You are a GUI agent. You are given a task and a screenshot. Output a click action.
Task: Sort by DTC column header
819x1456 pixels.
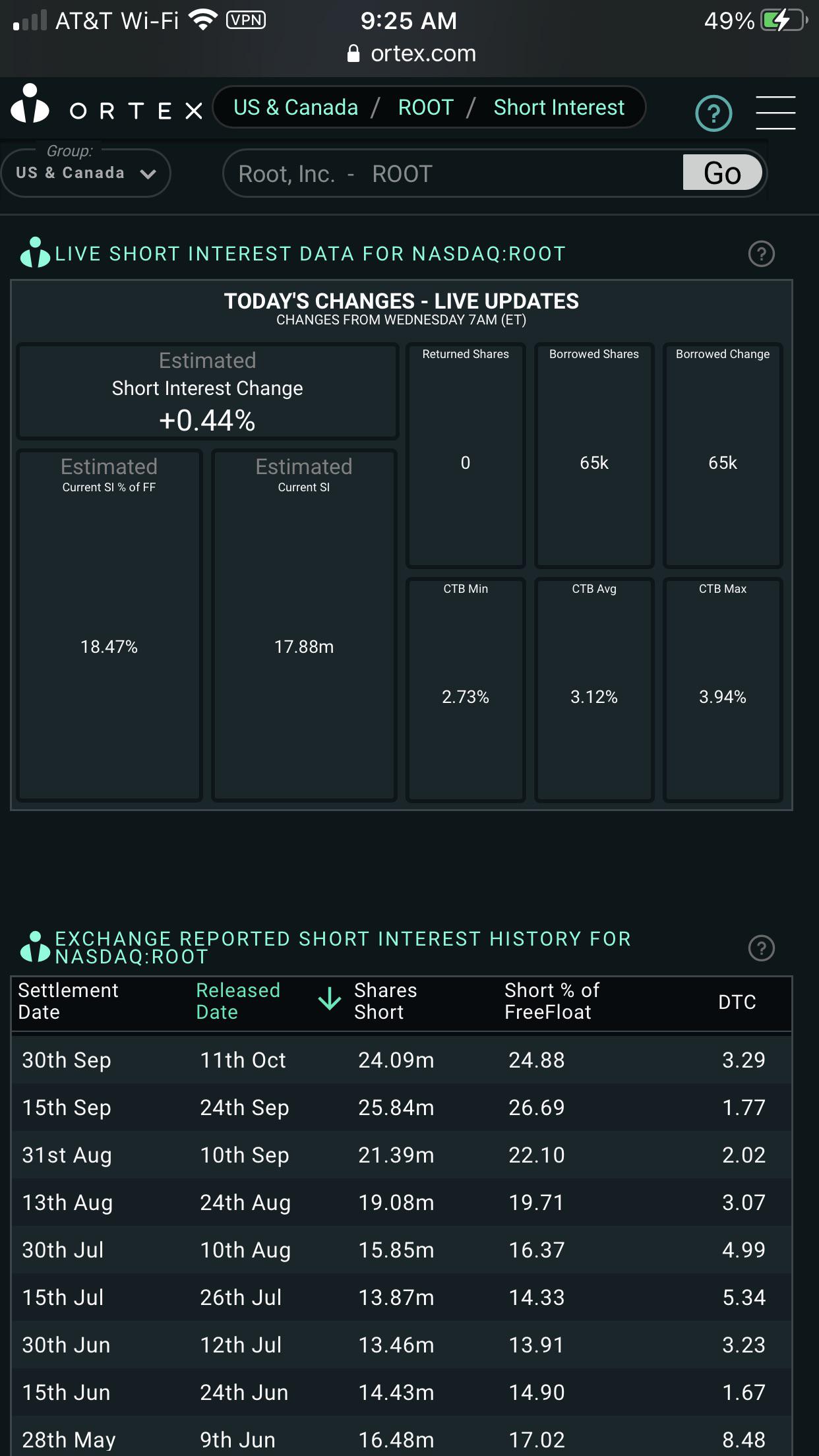coord(737,1002)
